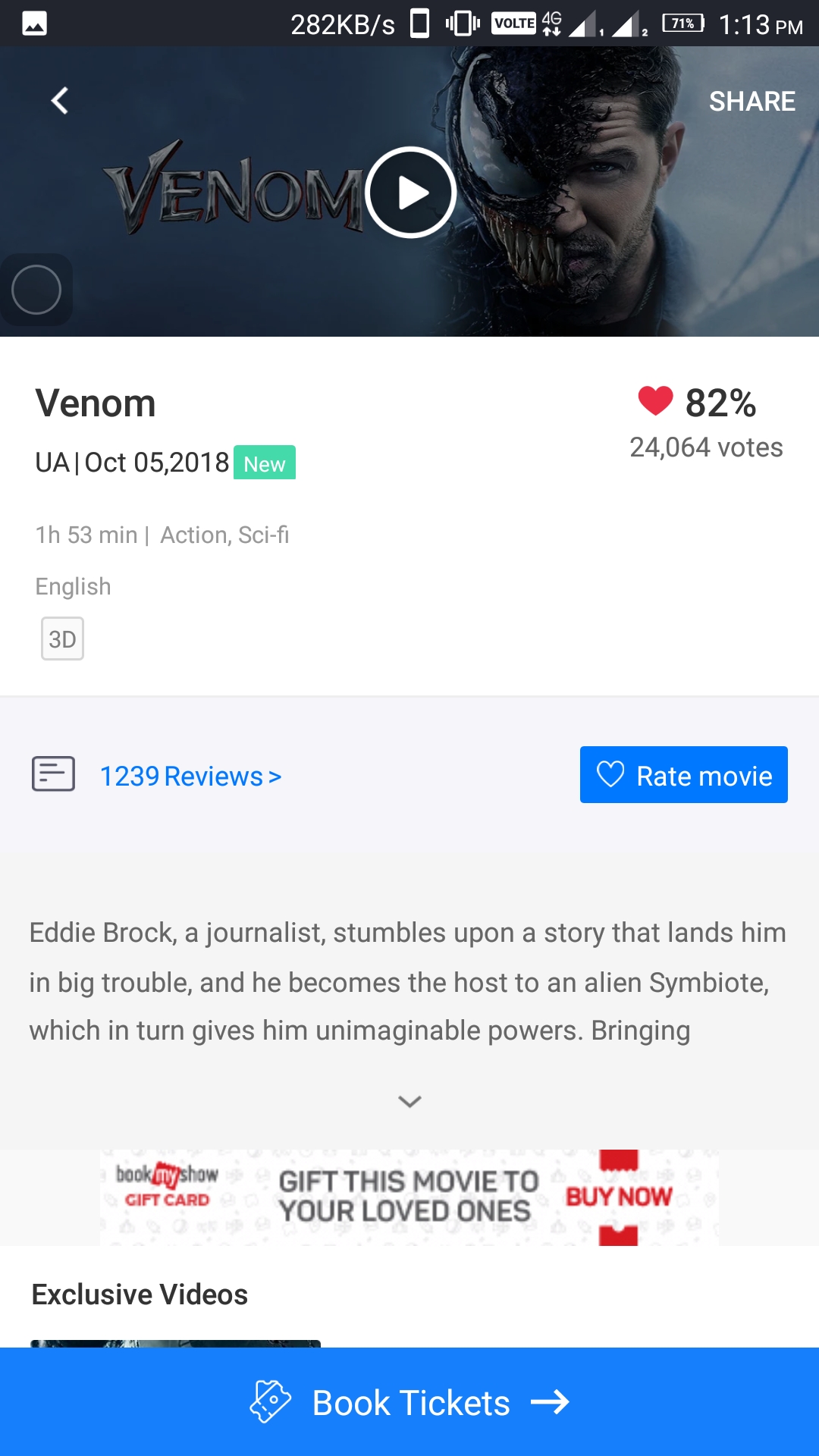Tap the gallery notification icon in status bar

pyautogui.click(x=35, y=24)
